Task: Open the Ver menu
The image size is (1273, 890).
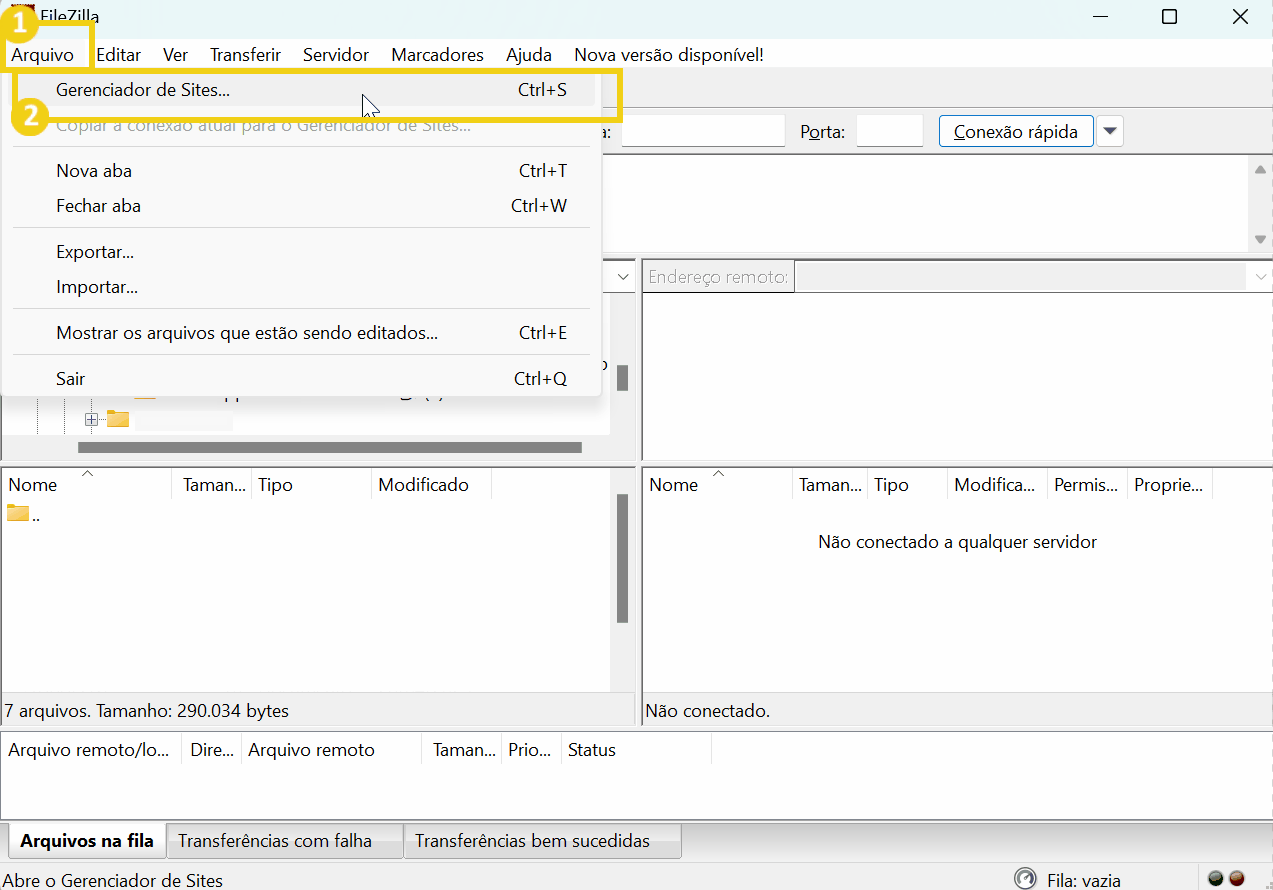Action: 175,55
